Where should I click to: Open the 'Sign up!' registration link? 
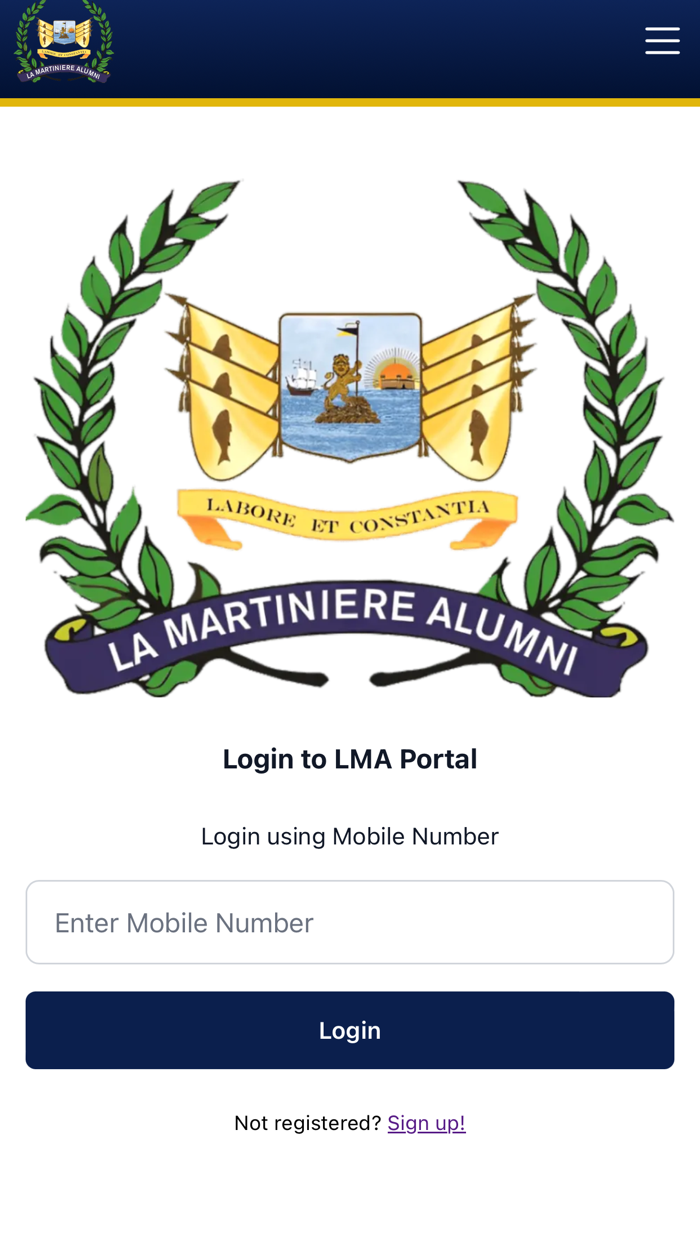pos(426,1121)
